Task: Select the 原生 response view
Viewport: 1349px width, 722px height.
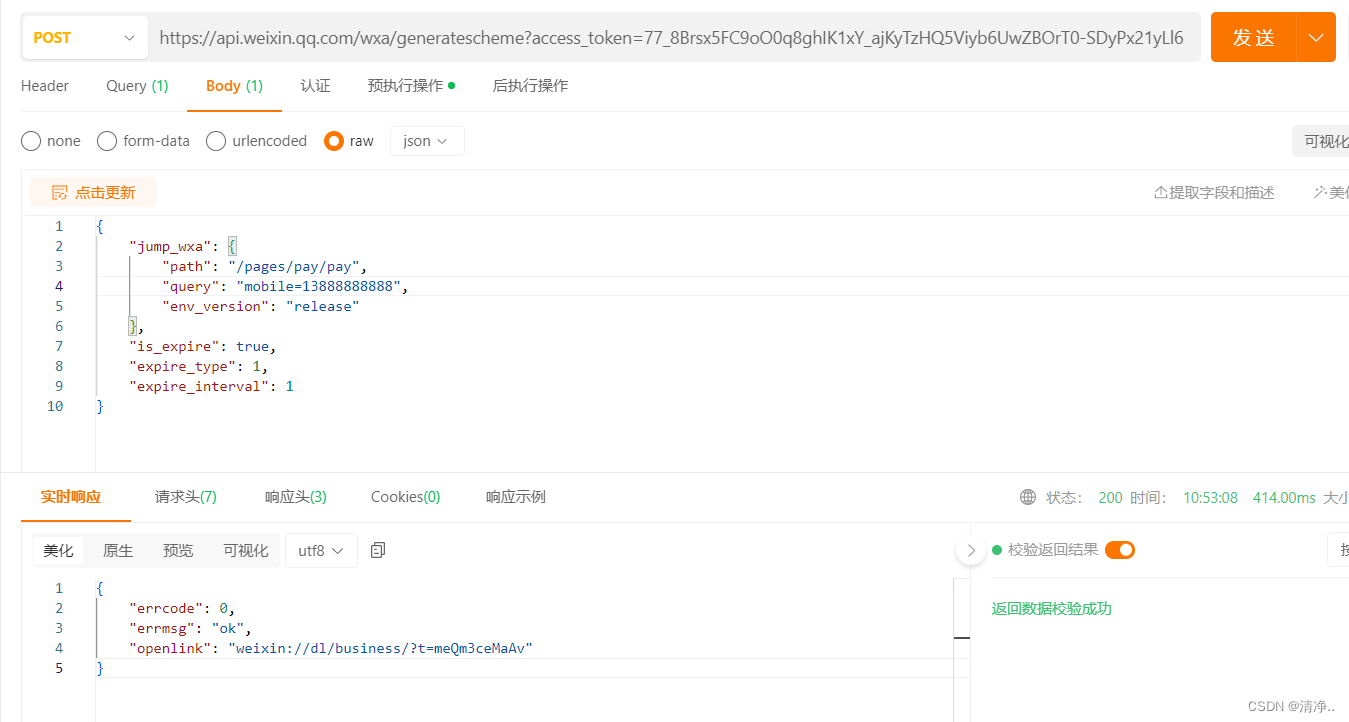Action: coord(118,550)
